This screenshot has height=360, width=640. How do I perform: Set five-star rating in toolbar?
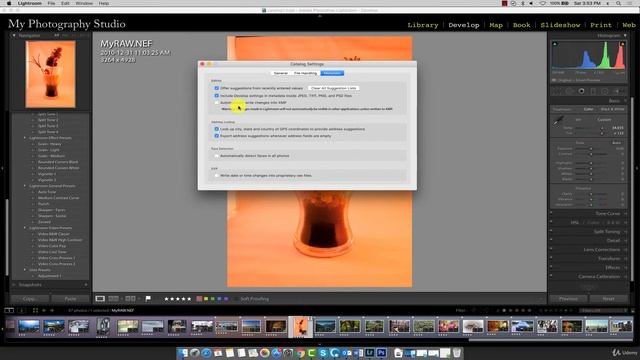coord(189,299)
